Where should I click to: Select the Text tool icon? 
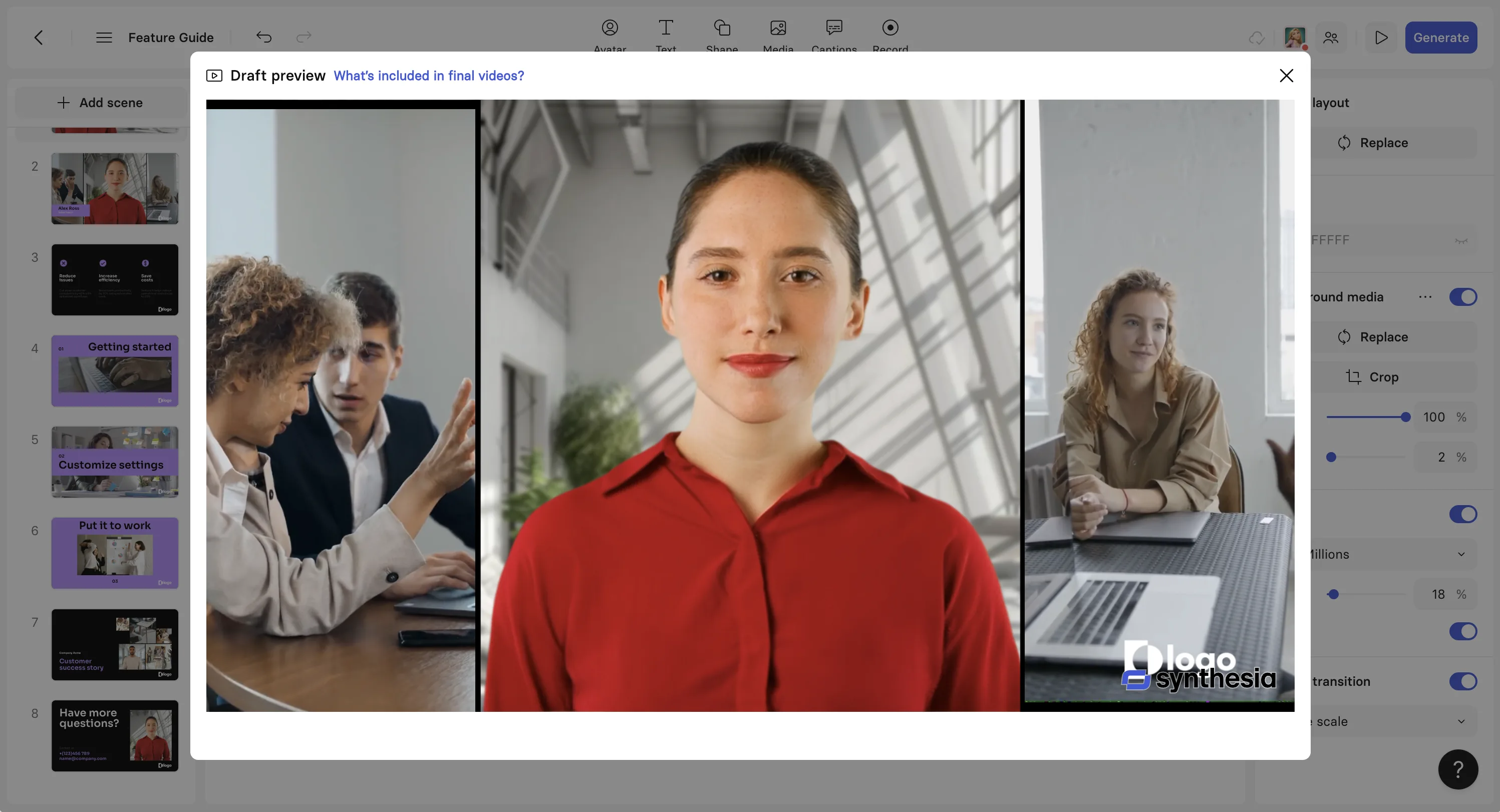coord(666,28)
